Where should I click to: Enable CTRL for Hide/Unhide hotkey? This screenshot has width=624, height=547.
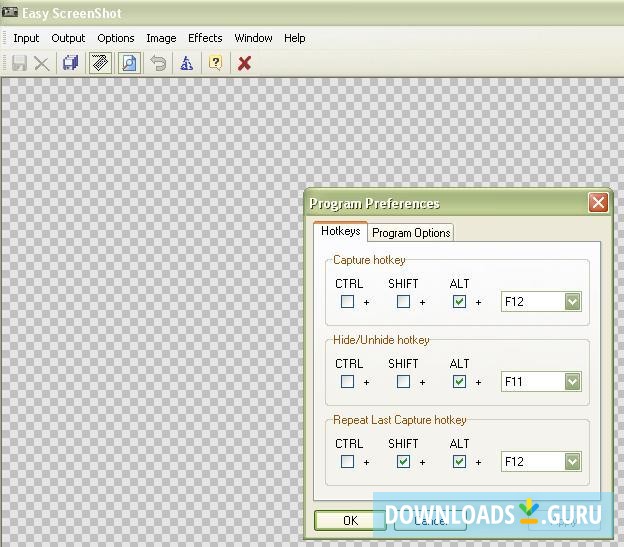pos(347,382)
